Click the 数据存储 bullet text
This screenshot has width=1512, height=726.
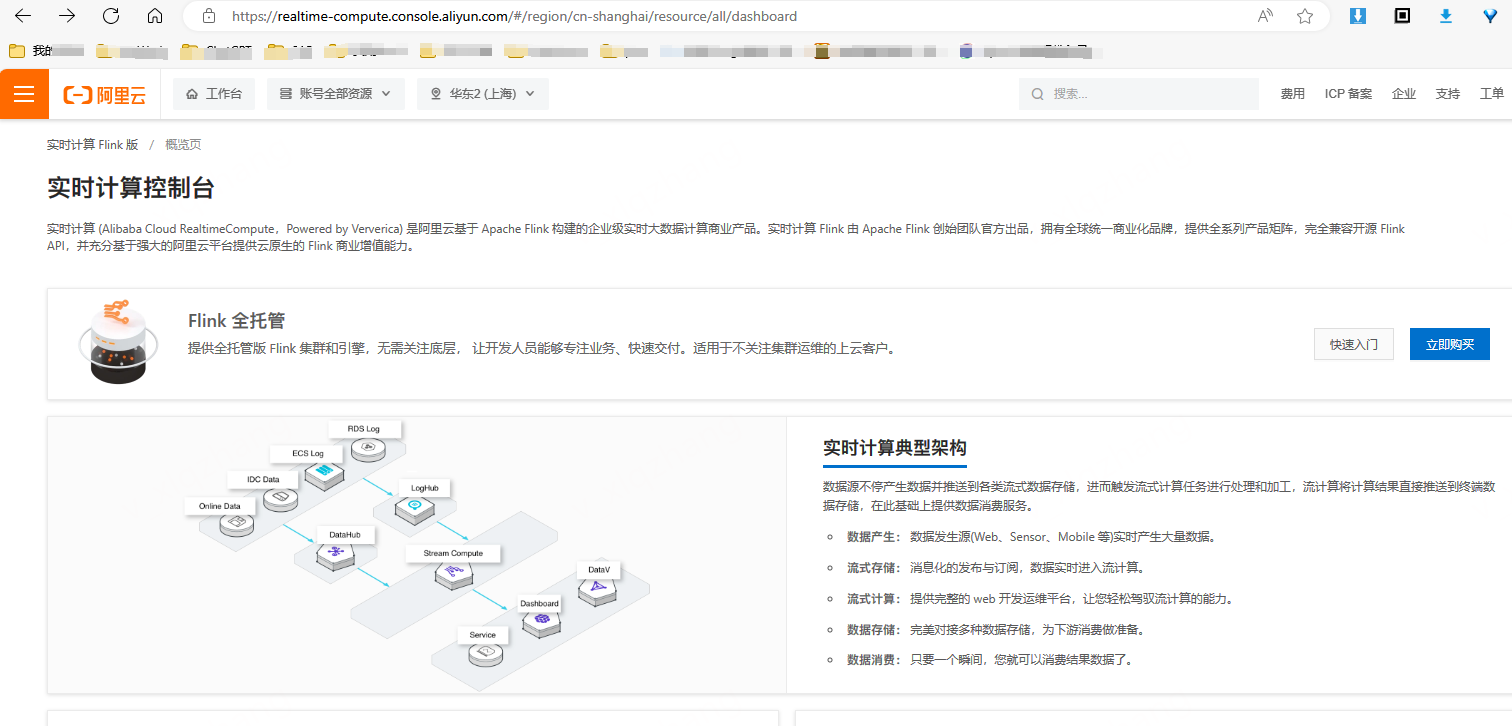996,630
